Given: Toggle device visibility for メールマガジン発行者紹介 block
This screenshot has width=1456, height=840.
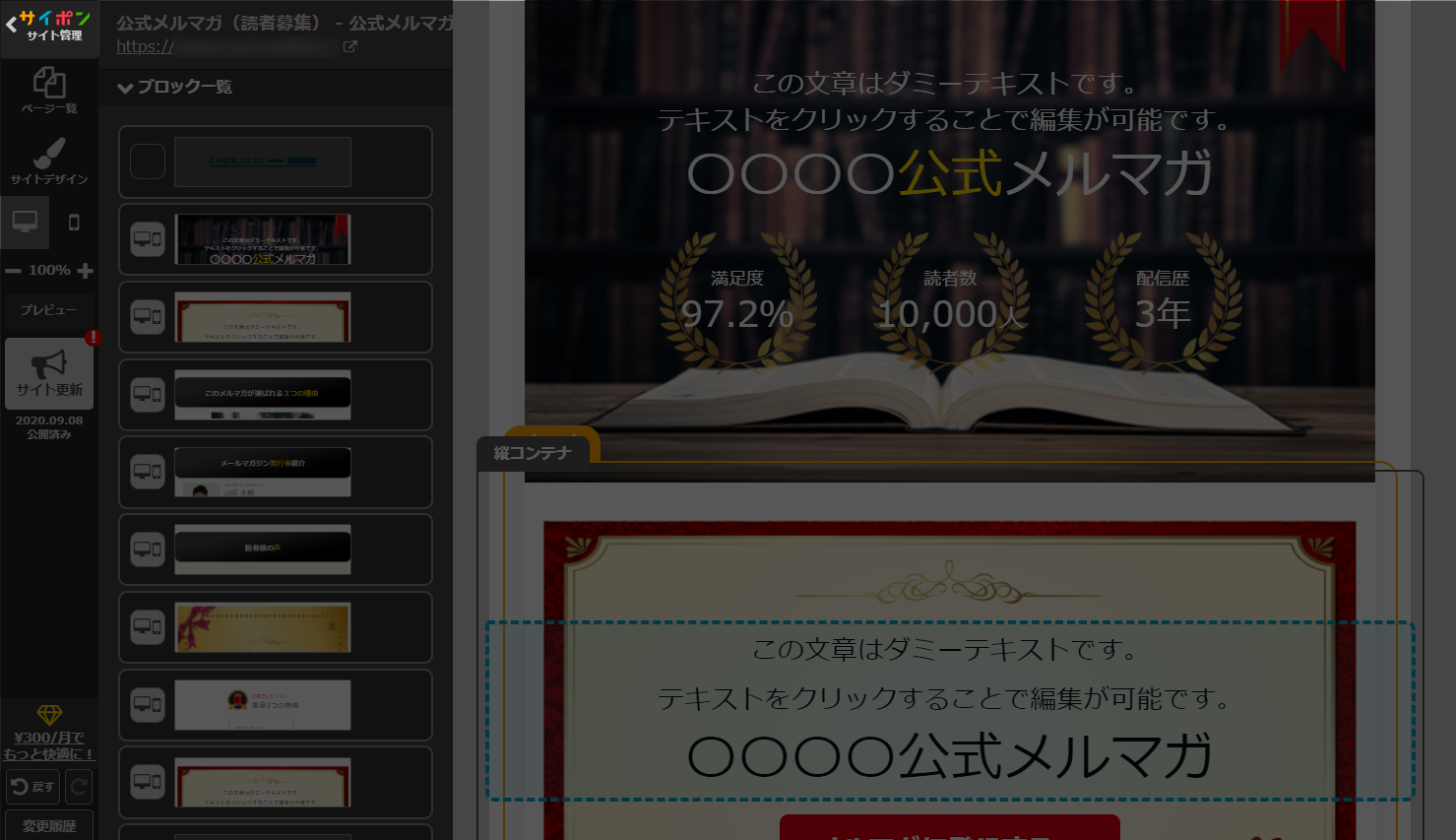Looking at the screenshot, I should point(148,473).
